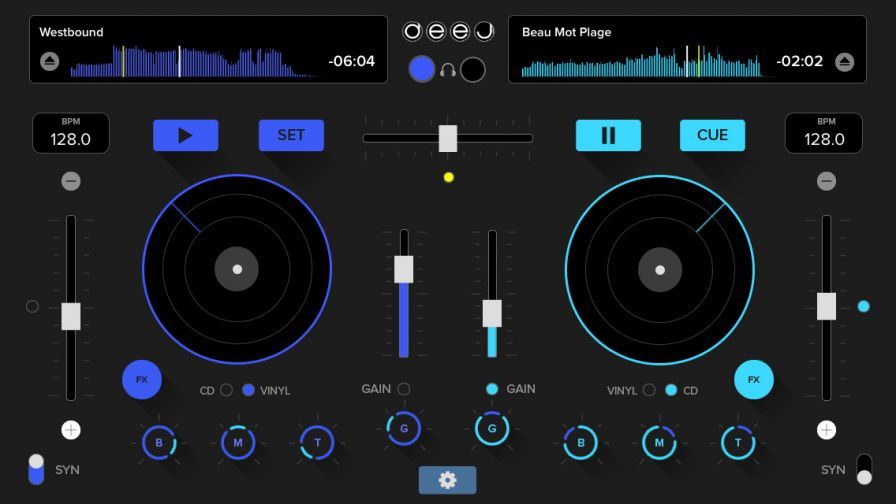This screenshot has height=504, width=896.
Task: Click the crossfader handle
Action: pyautogui.click(x=448, y=138)
